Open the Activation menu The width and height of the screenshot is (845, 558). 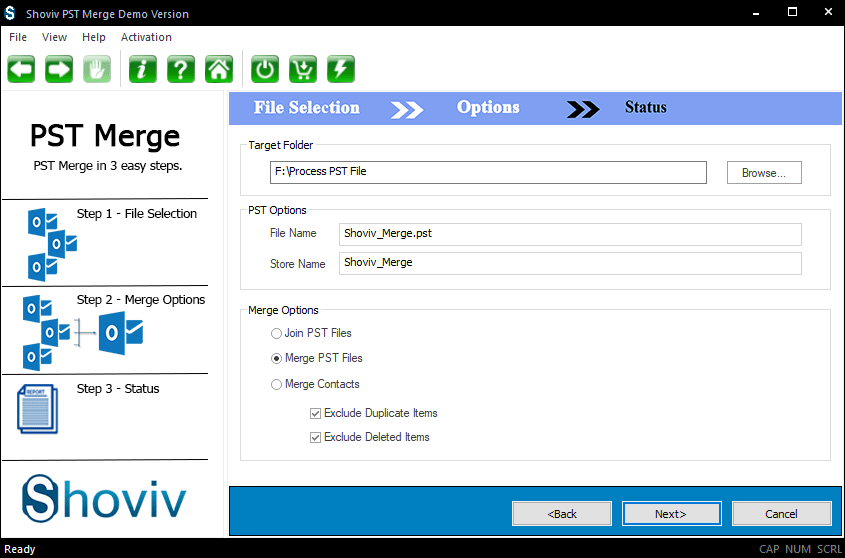(x=146, y=37)
